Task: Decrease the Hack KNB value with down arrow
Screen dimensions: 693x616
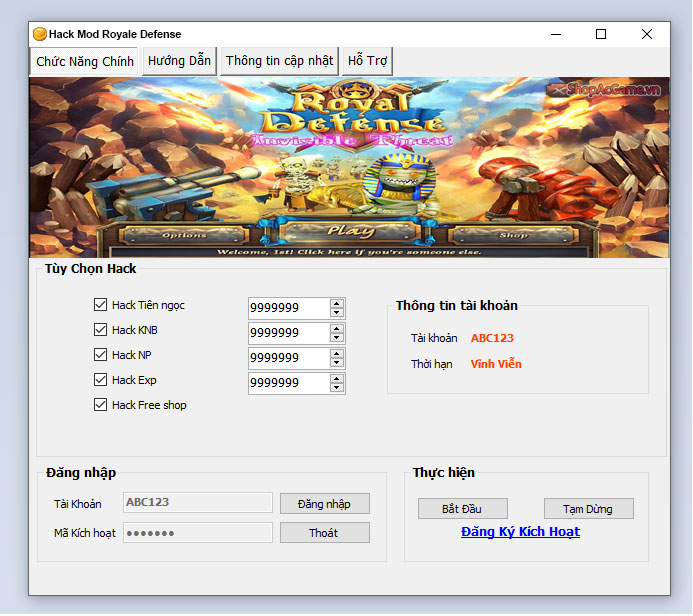Action: (337, 338)
